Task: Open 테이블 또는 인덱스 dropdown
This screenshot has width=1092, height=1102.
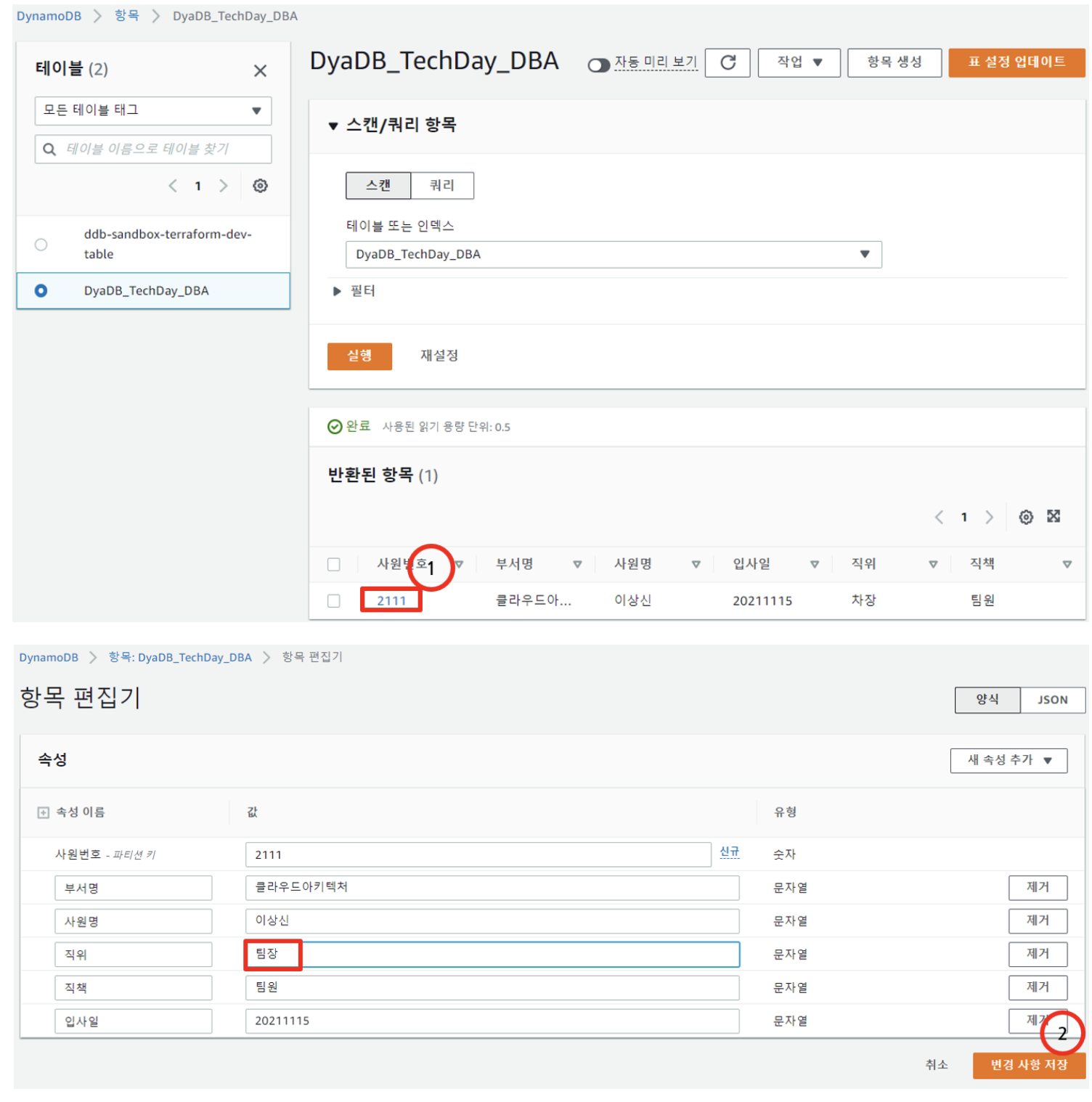Action: click(x=614, y=255)
